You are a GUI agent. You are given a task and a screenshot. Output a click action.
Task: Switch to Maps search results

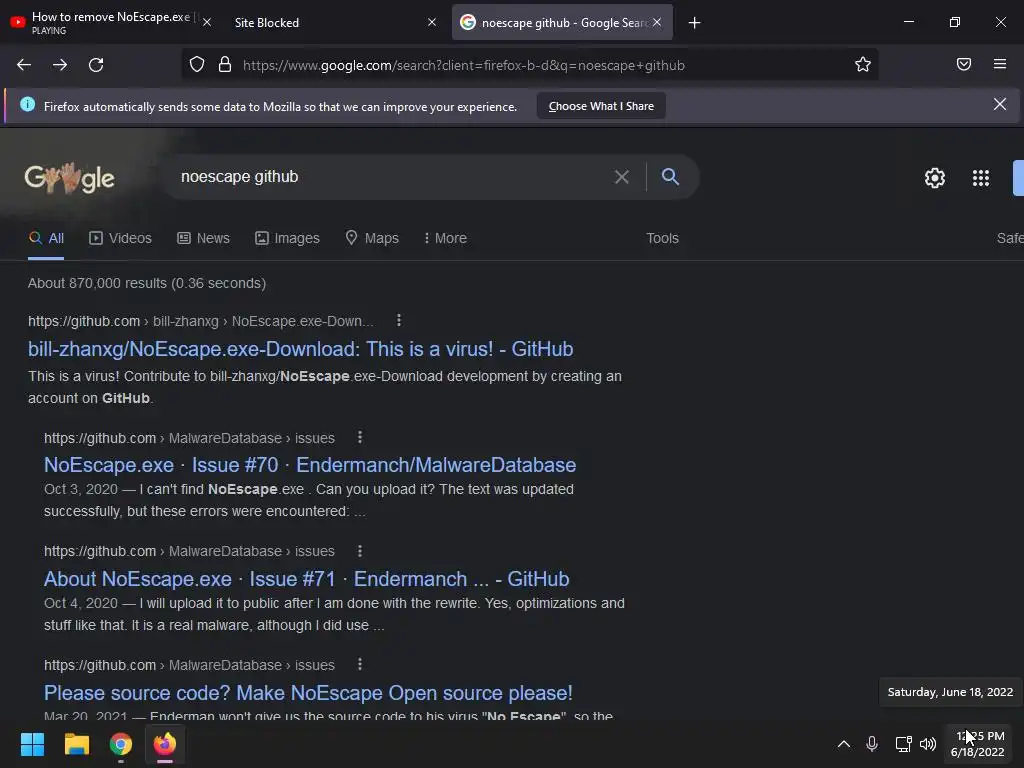[372, 238]
